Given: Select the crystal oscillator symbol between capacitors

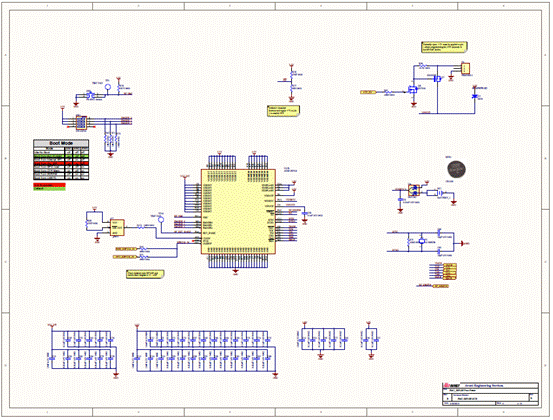Looking at the screenshot, I should (422, 241).
